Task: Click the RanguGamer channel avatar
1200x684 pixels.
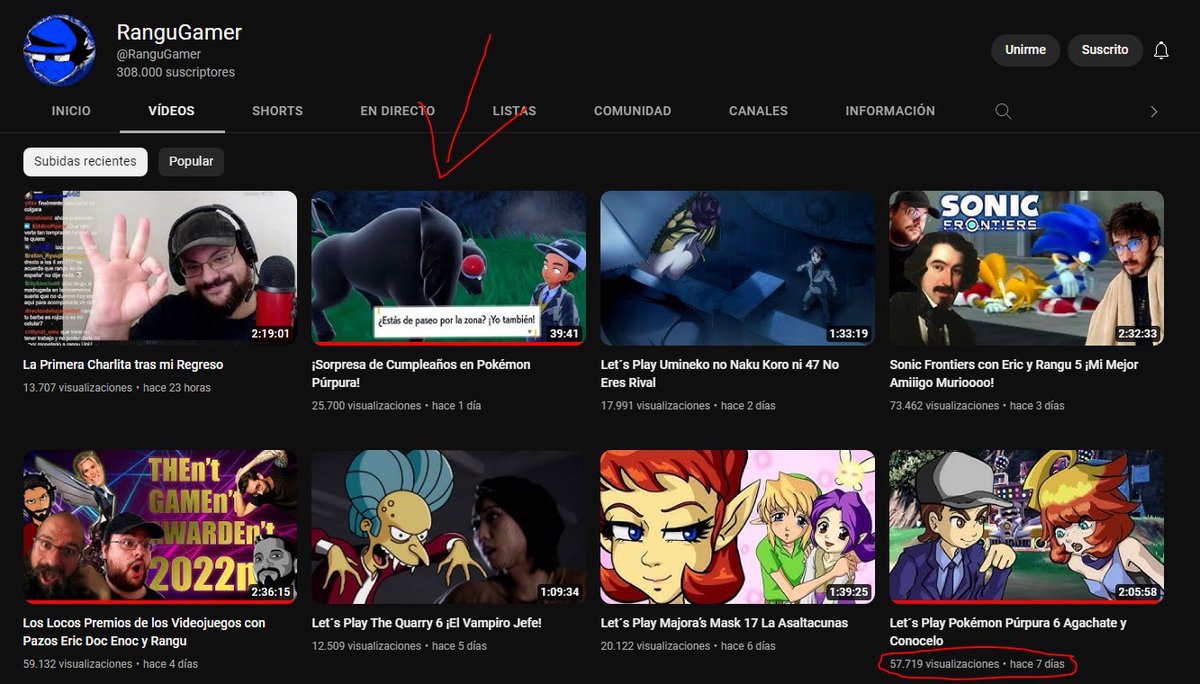Action: pyautogui.click(x=59, y=50)
